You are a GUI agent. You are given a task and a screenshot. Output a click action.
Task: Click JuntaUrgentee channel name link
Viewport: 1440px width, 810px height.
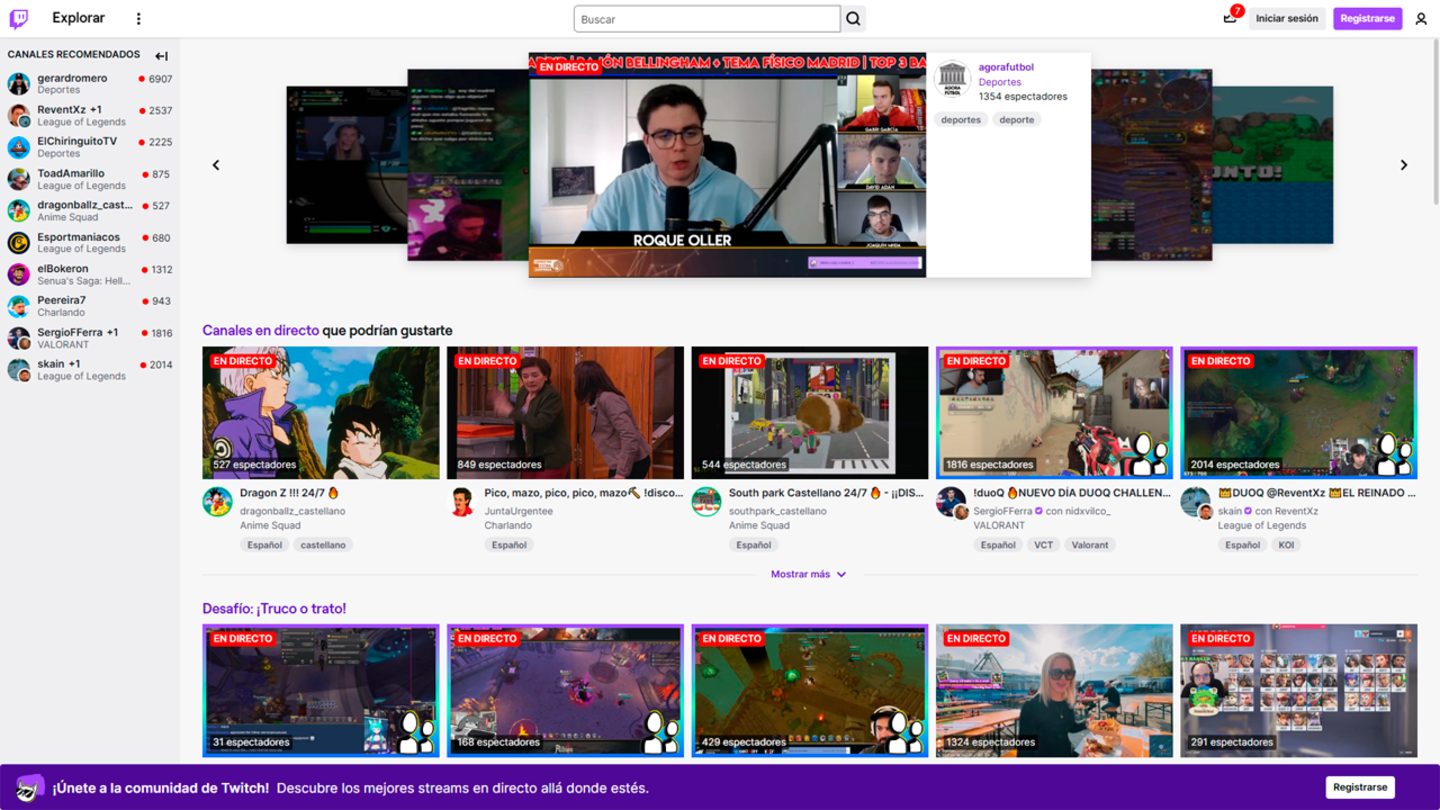518,511
